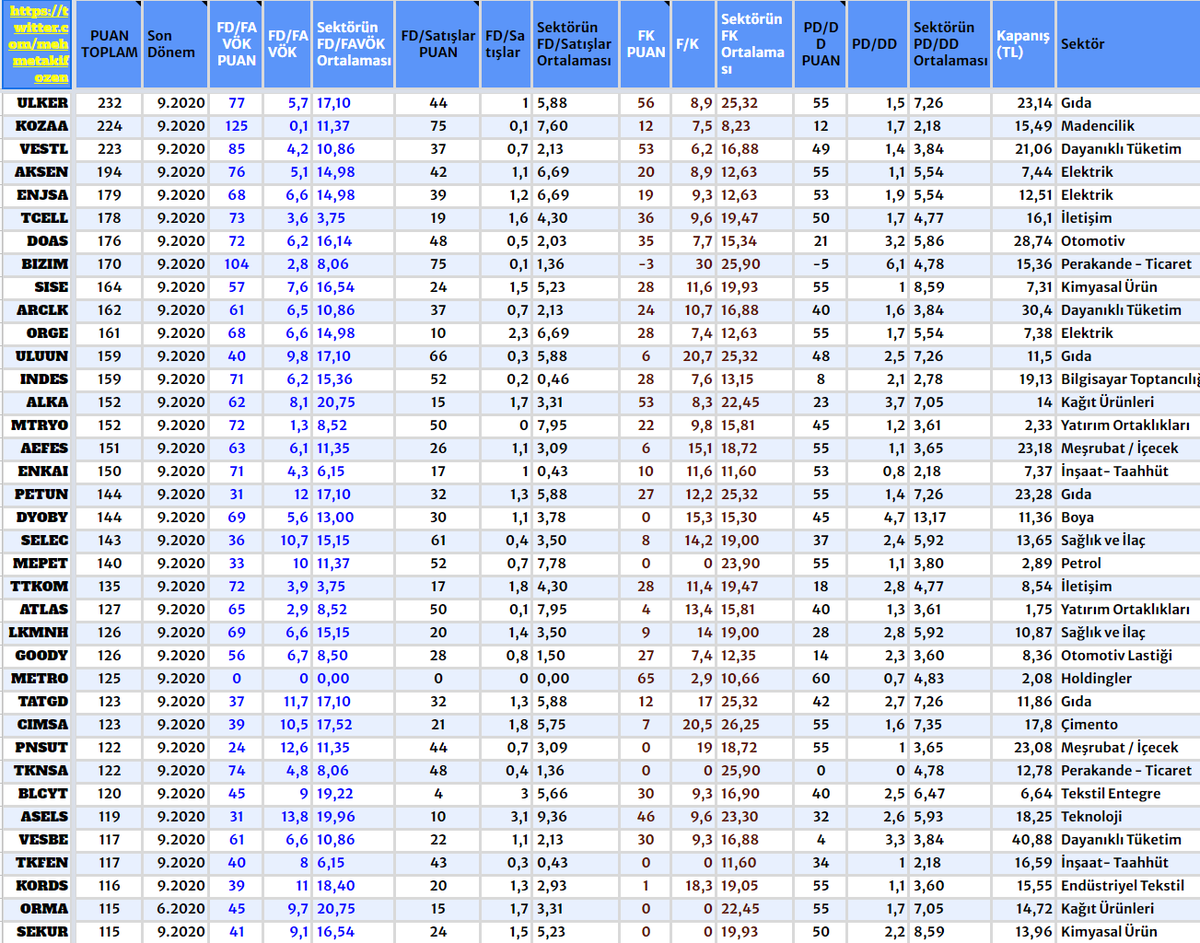Click the Sektörün PD/DD Ortalaması header

(950, 45)
